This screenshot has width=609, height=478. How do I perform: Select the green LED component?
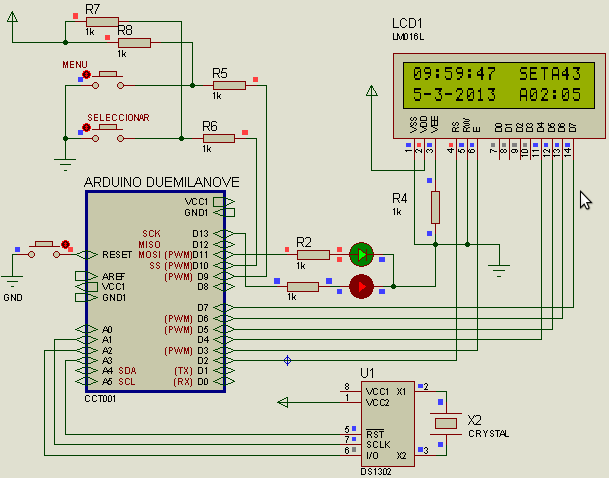point(361,255)
